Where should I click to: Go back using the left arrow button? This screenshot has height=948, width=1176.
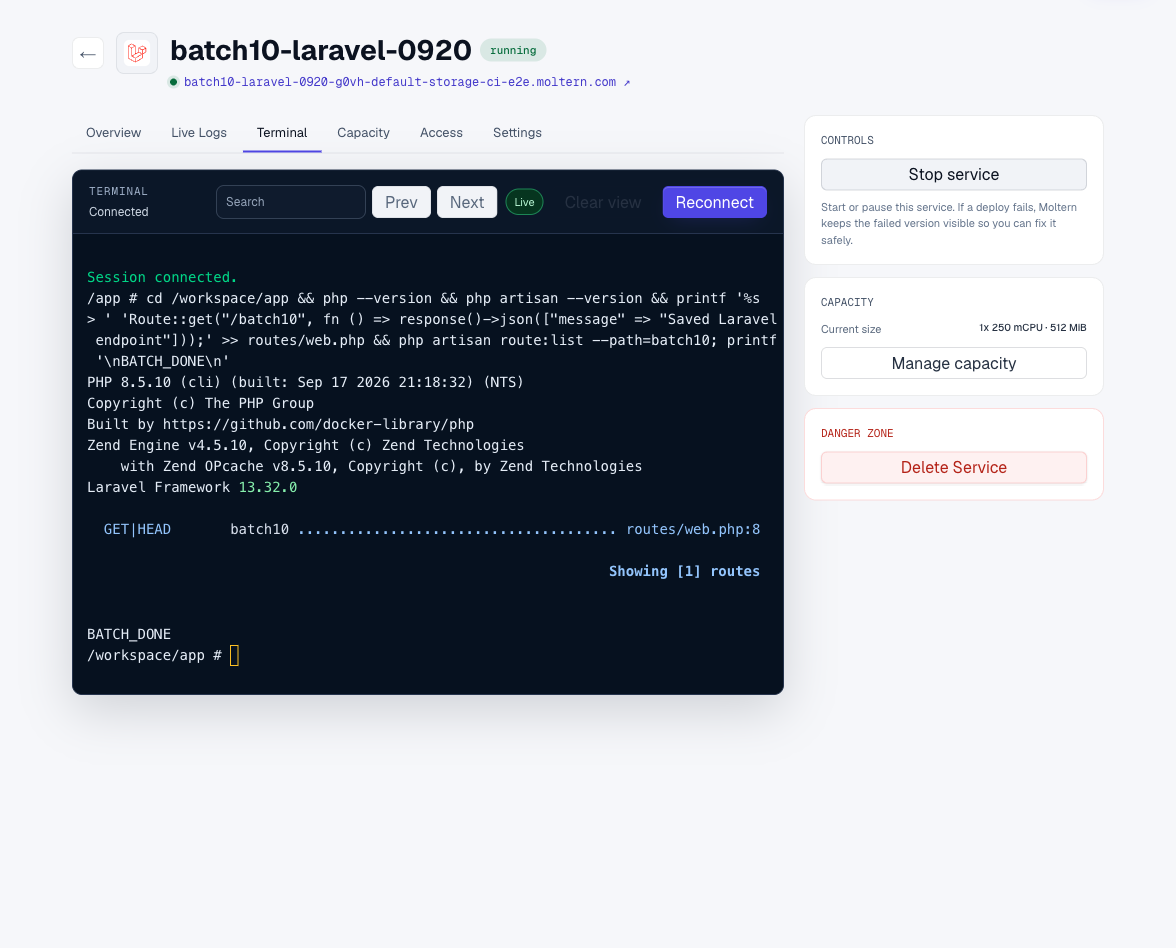(88, 53)
